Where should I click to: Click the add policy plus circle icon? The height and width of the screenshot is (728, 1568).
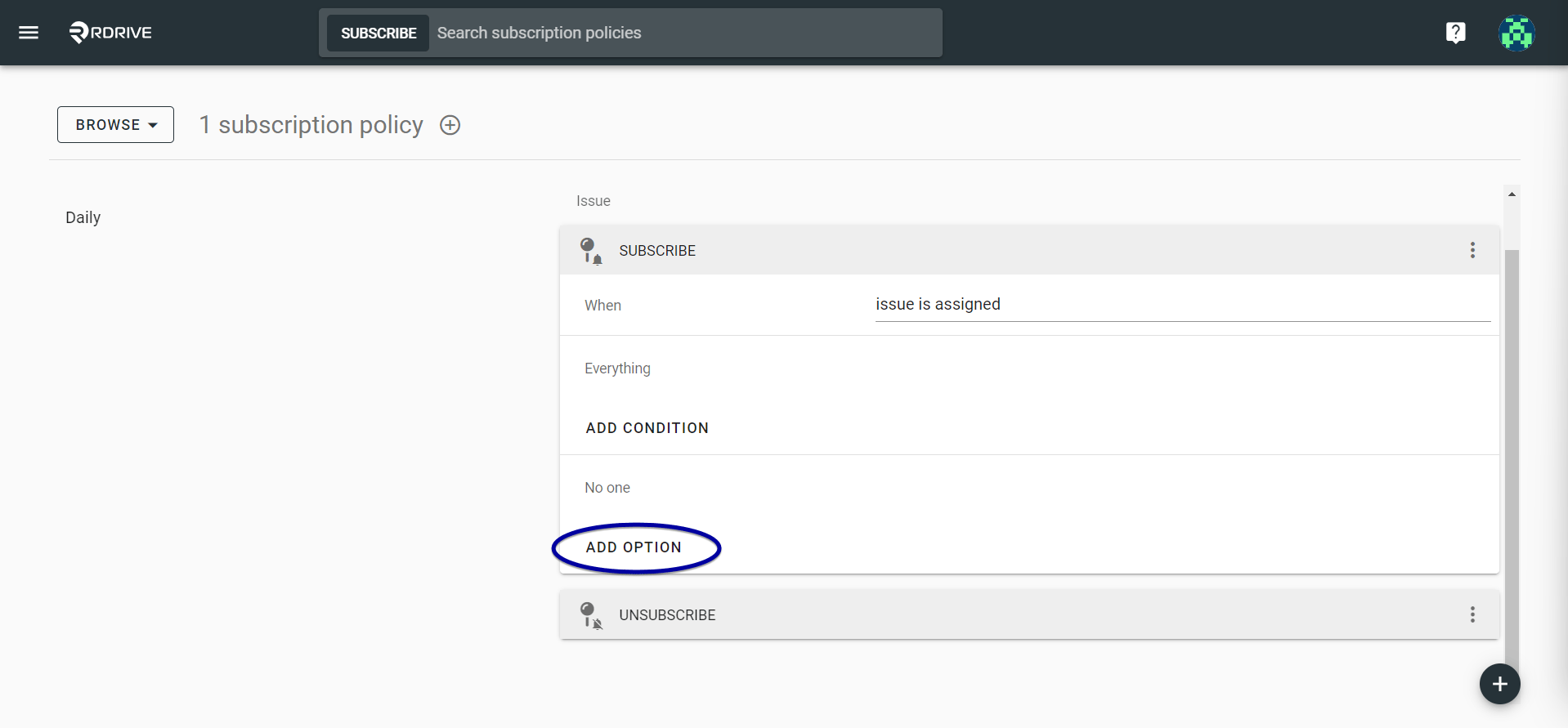[450, 125]
